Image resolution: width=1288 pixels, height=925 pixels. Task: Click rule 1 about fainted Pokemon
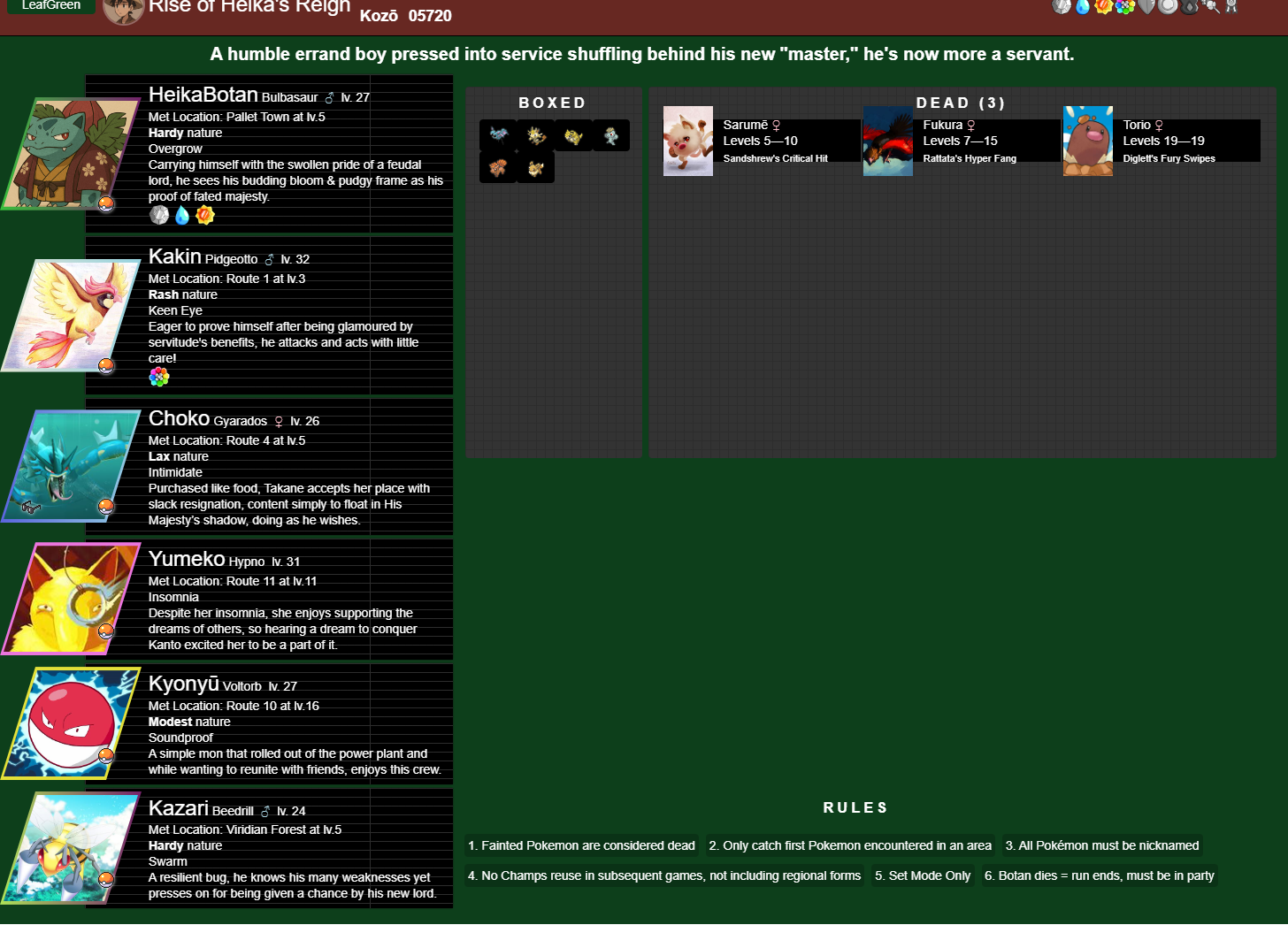[x=581, y=845]
